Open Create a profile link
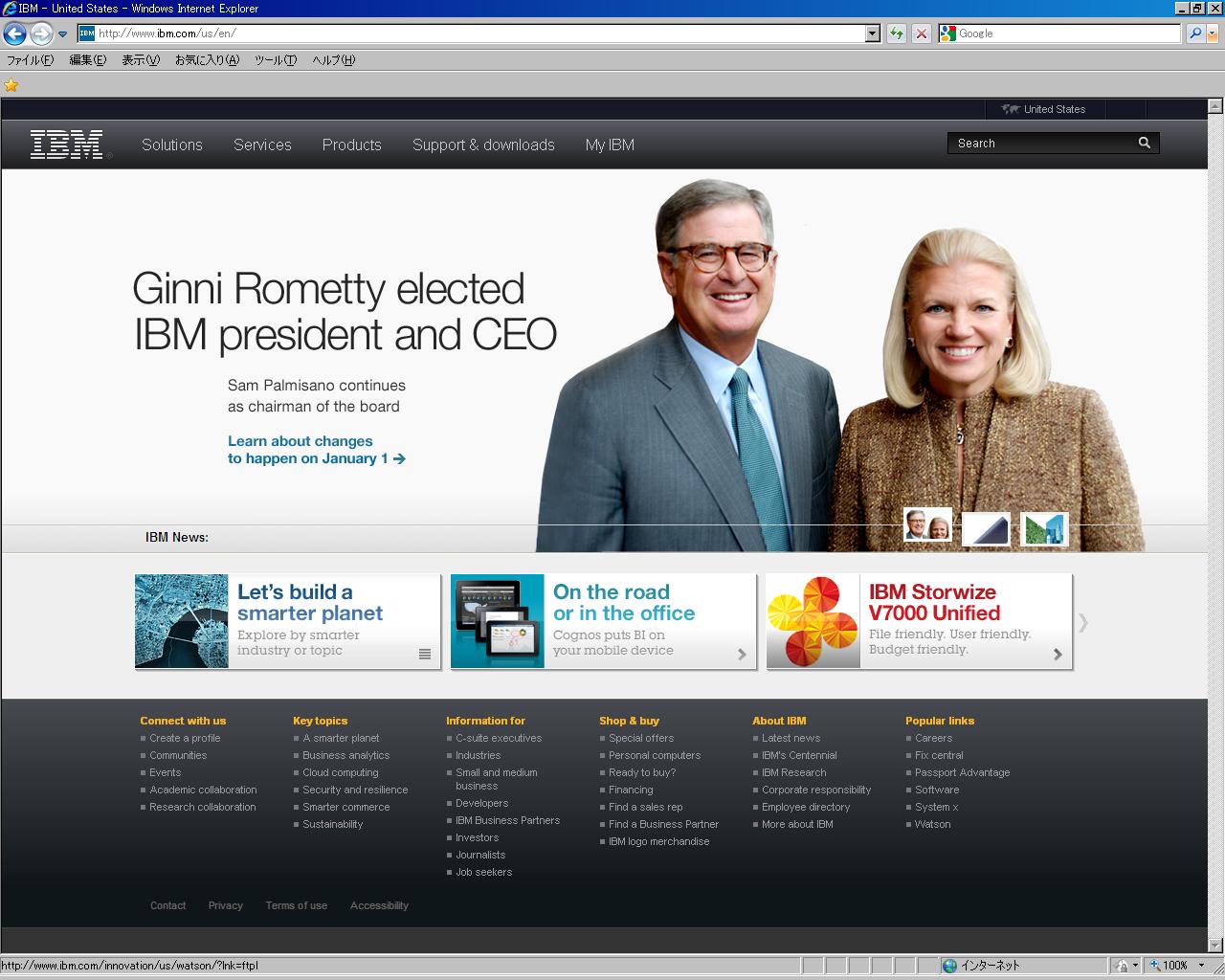 click(185, 738)
